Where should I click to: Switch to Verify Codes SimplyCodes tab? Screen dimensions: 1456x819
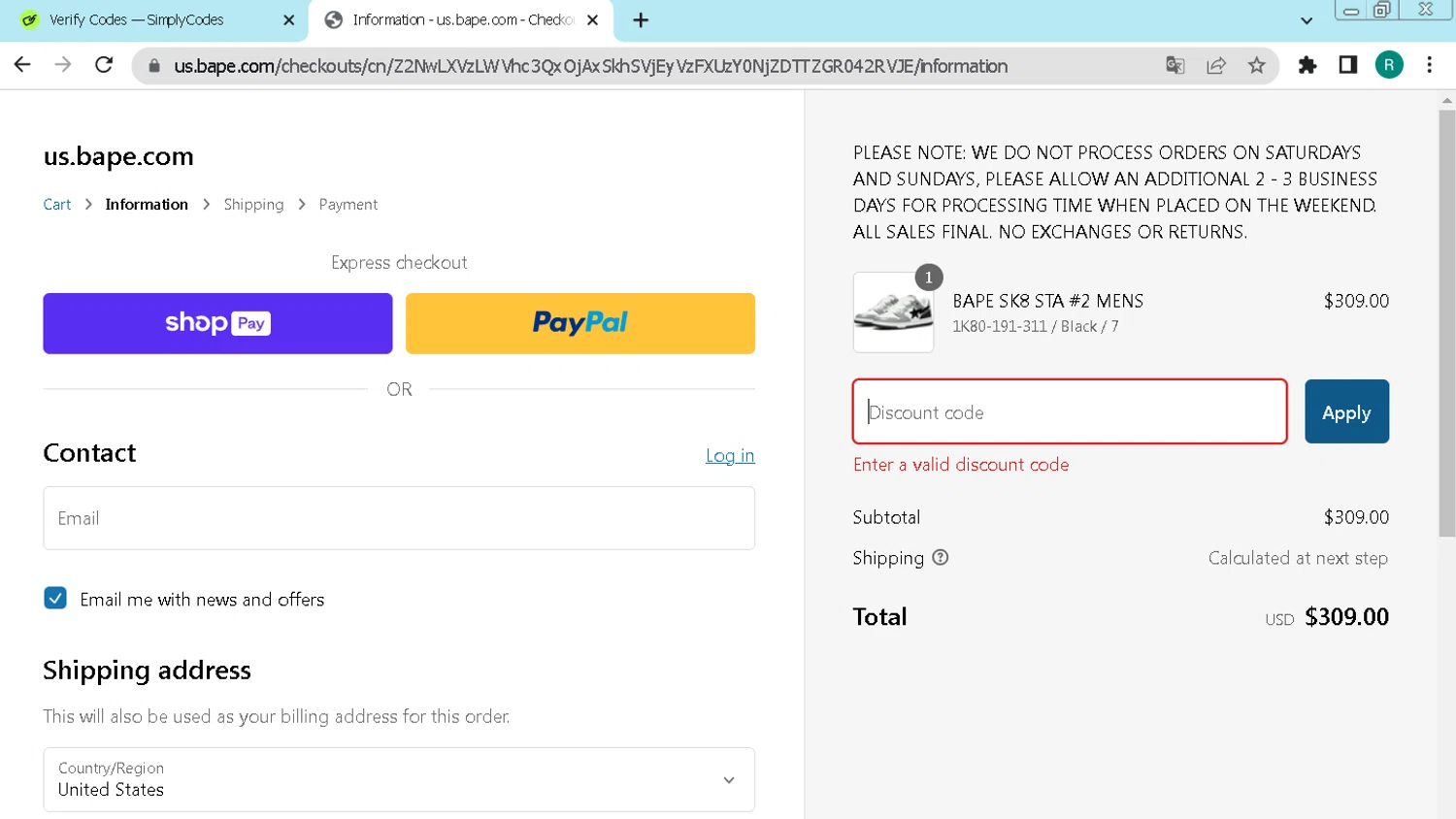pyautogui.click(x=155, y=20)
